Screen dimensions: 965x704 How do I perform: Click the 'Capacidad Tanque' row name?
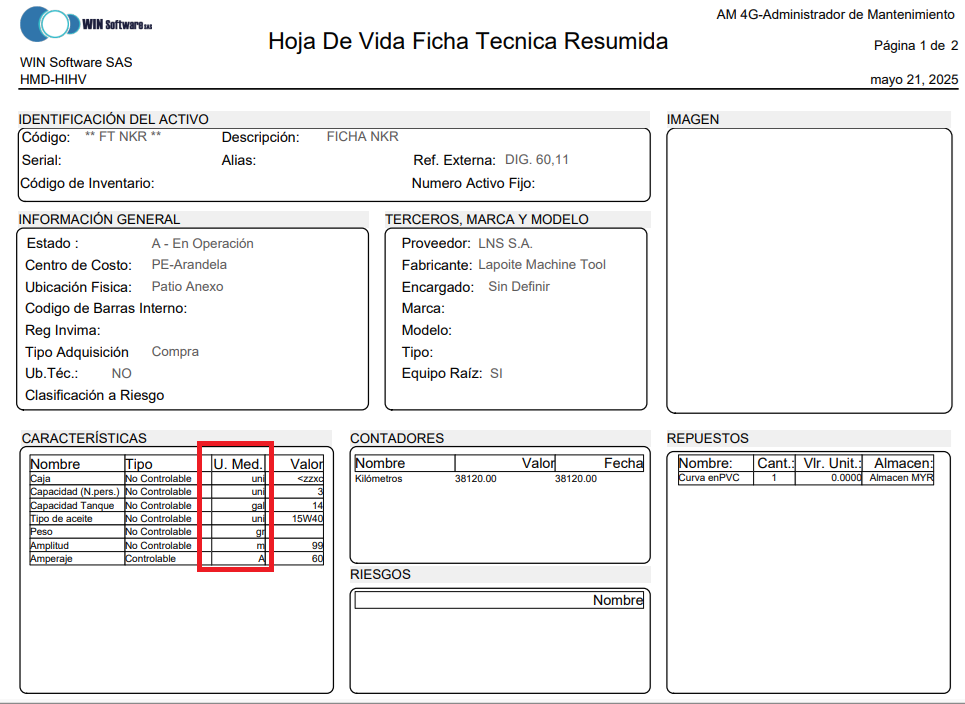[x=72, y=505]
